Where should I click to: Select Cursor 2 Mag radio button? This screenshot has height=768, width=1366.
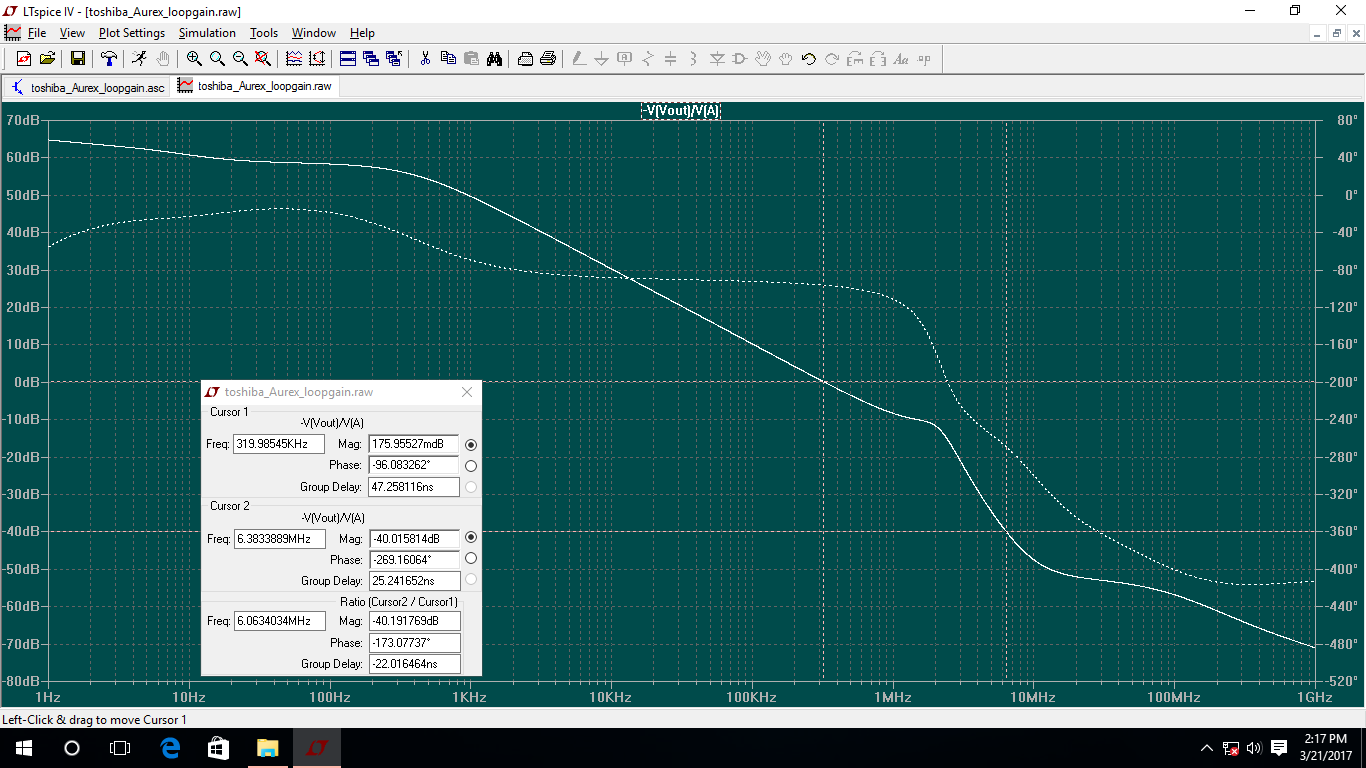click(471, 538)
